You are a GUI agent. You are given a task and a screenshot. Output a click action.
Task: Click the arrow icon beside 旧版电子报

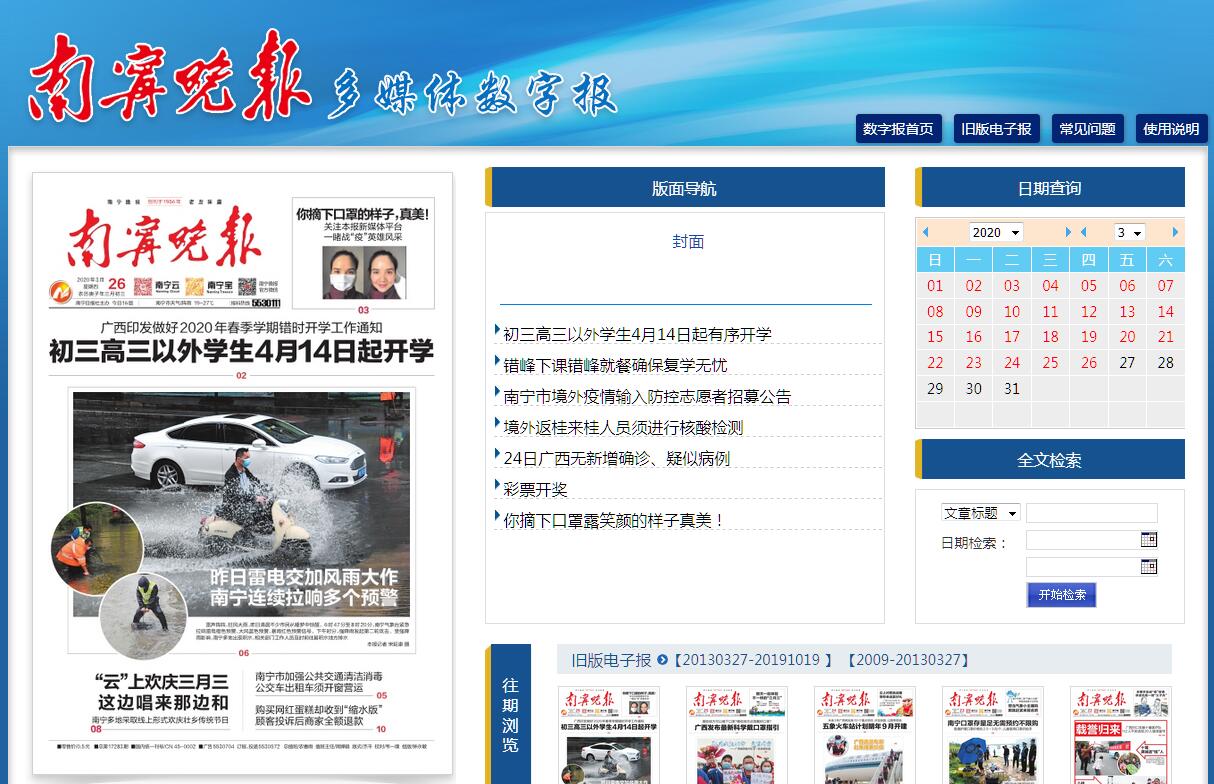coord(662,660)
